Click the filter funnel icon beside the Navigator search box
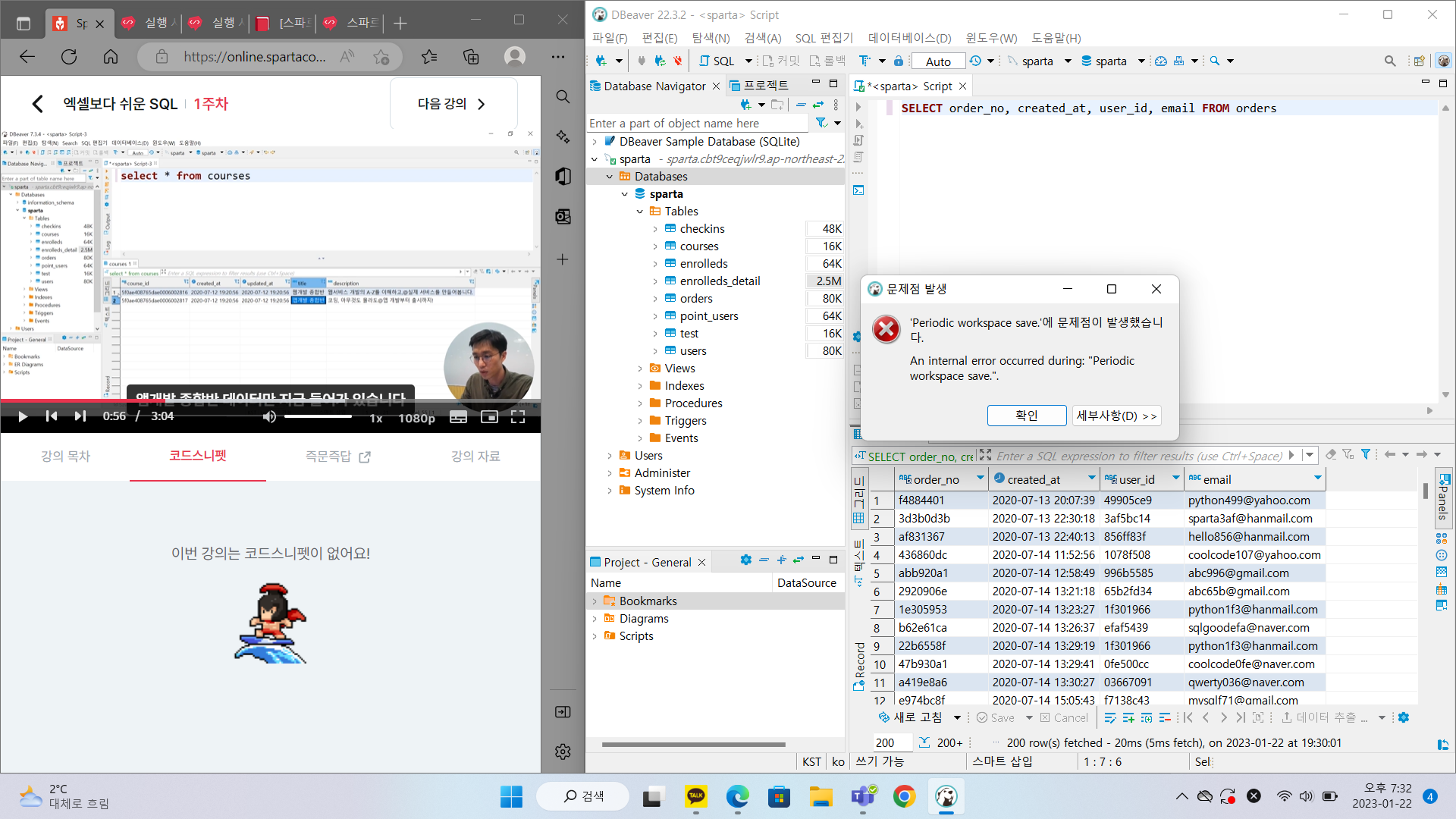This screenshot has width=1456, height=819. pos(821,123)
